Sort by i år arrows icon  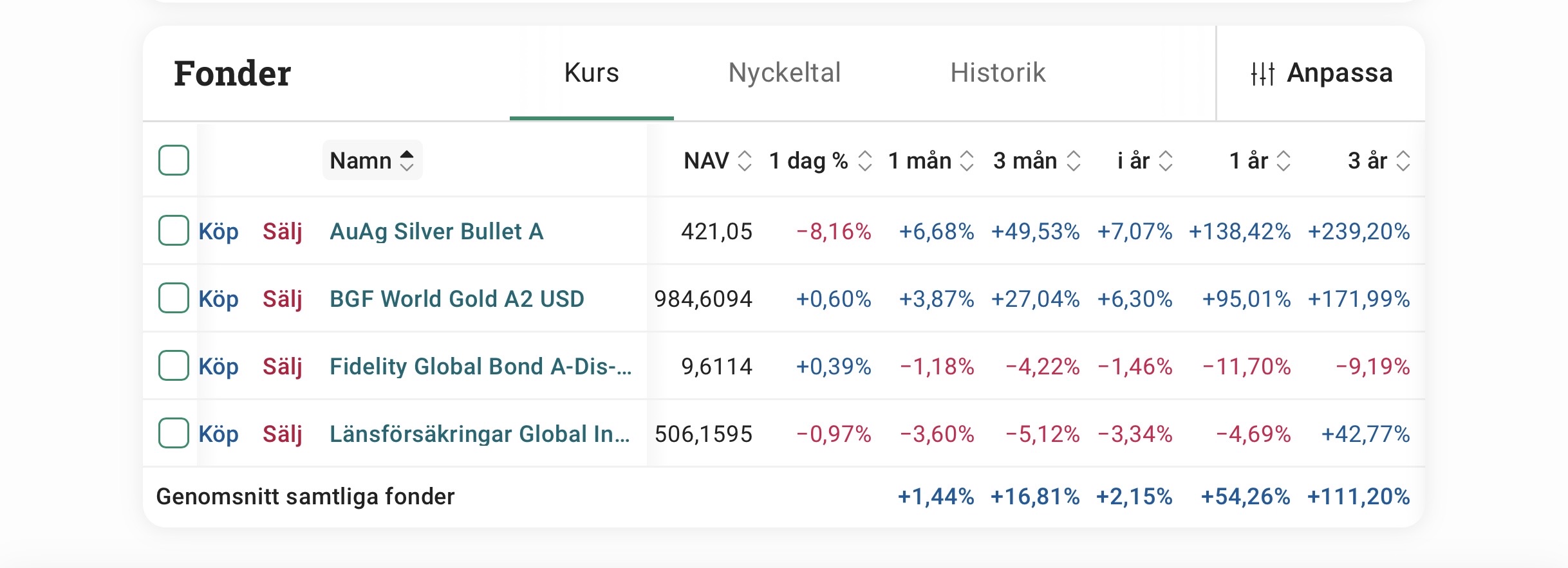pyautogui.click(x=1166, y=161)
